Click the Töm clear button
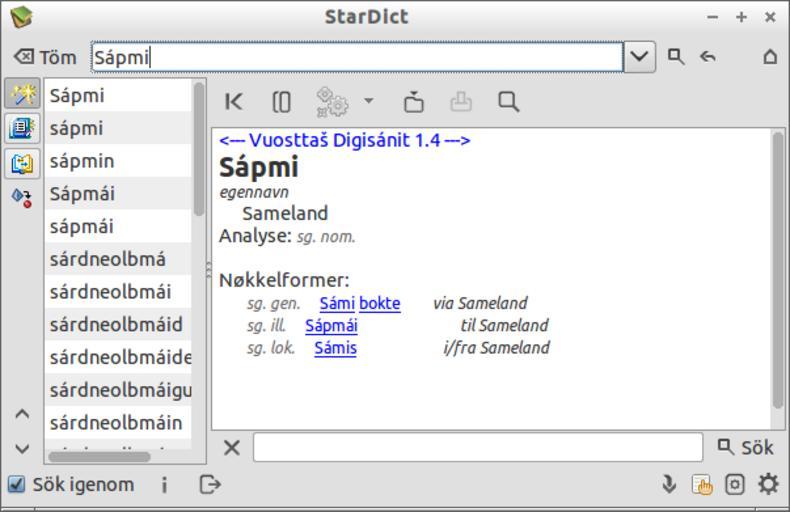The height and width of the screenshot is (512, 790). click(45, 57)
